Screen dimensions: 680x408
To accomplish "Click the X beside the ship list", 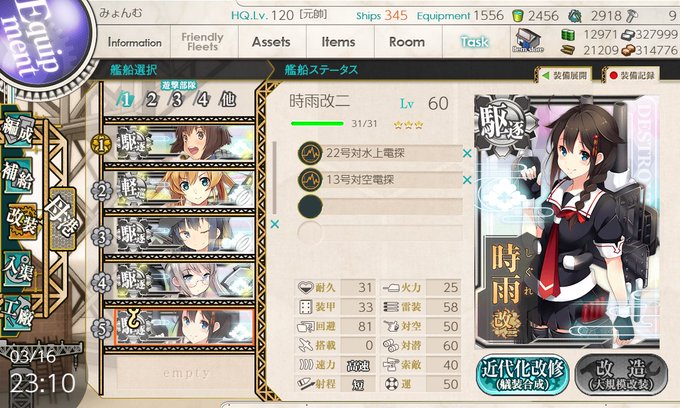I will pos(275,225).
